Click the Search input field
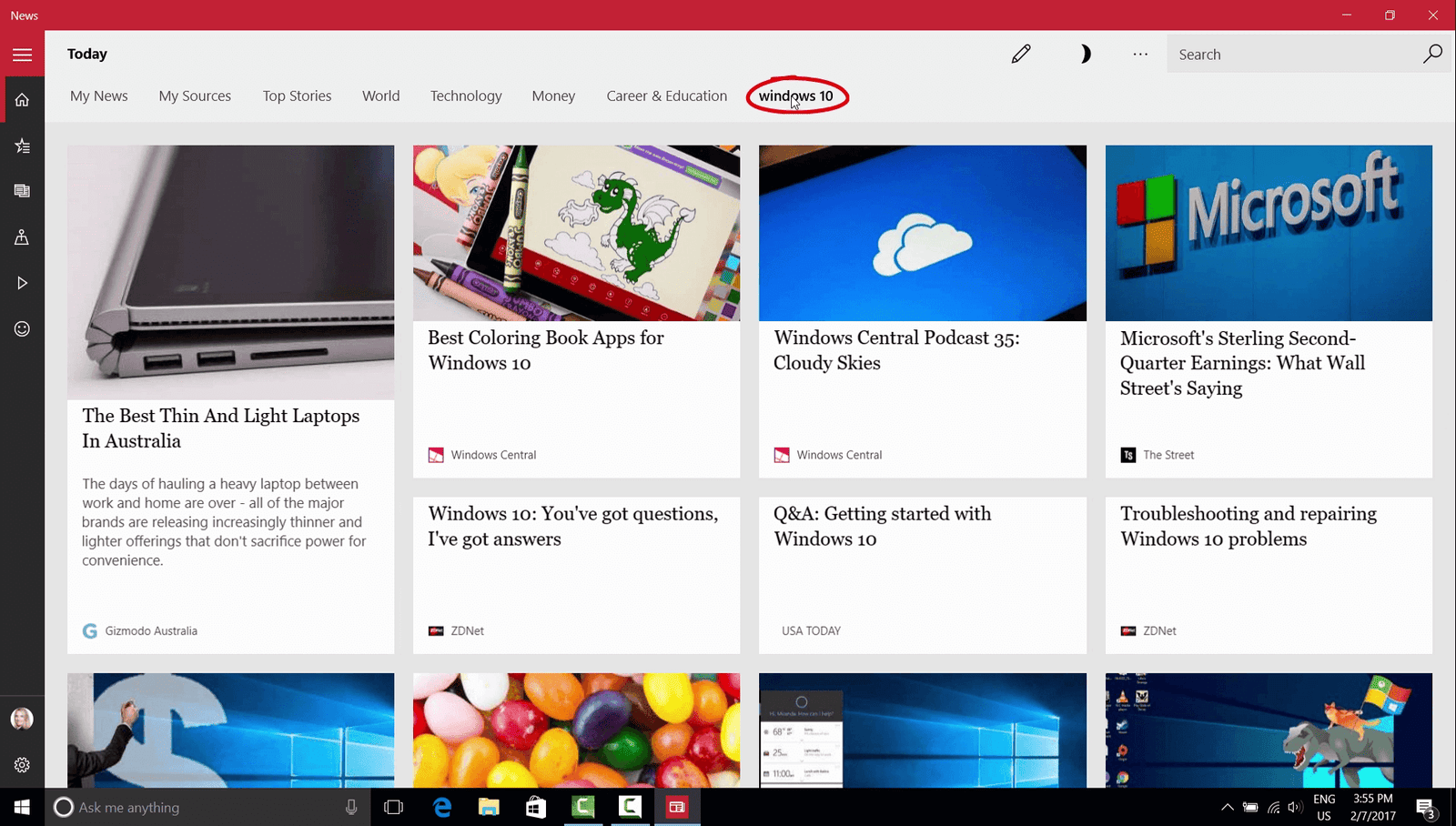 [x=1292, y=55]
